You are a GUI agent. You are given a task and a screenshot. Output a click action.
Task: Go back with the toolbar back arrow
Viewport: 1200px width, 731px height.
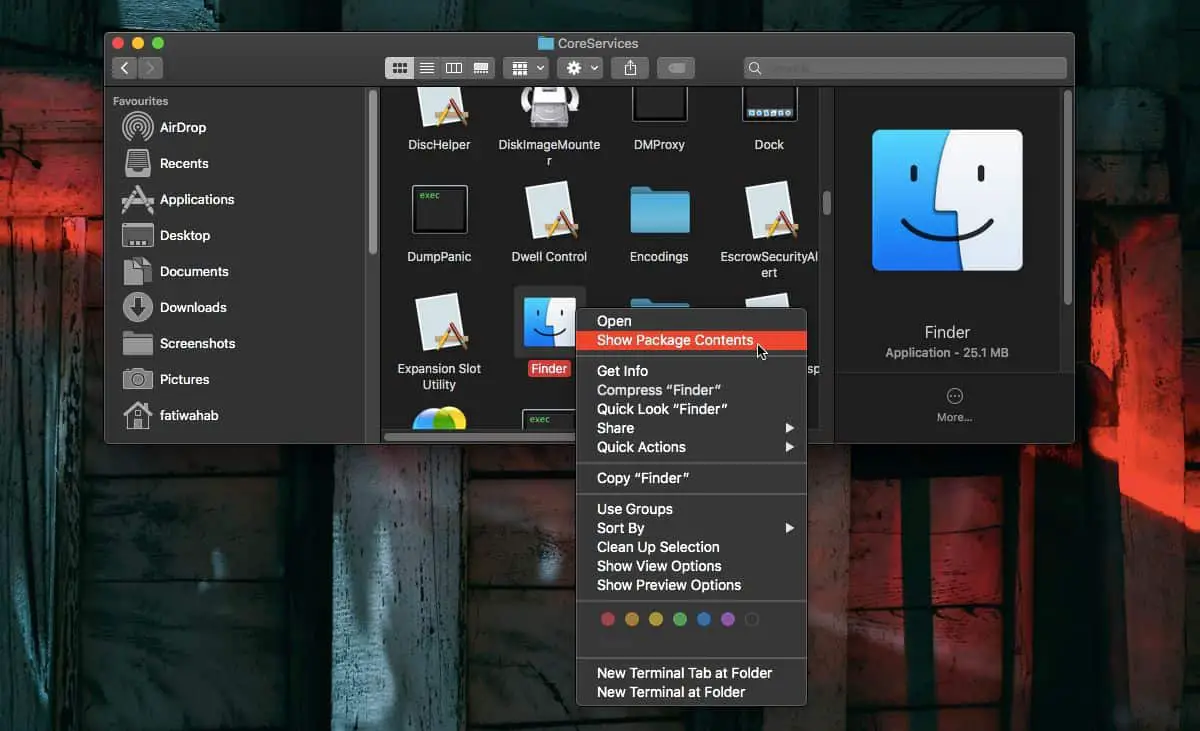(x=125, y=68)
